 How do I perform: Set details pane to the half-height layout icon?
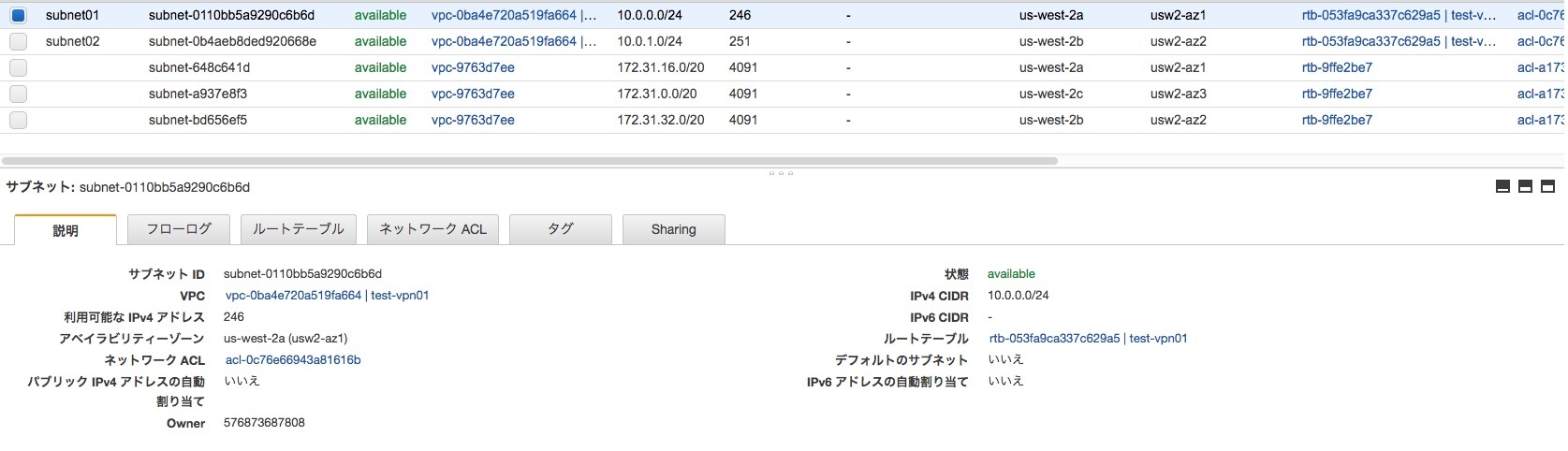1525,186
